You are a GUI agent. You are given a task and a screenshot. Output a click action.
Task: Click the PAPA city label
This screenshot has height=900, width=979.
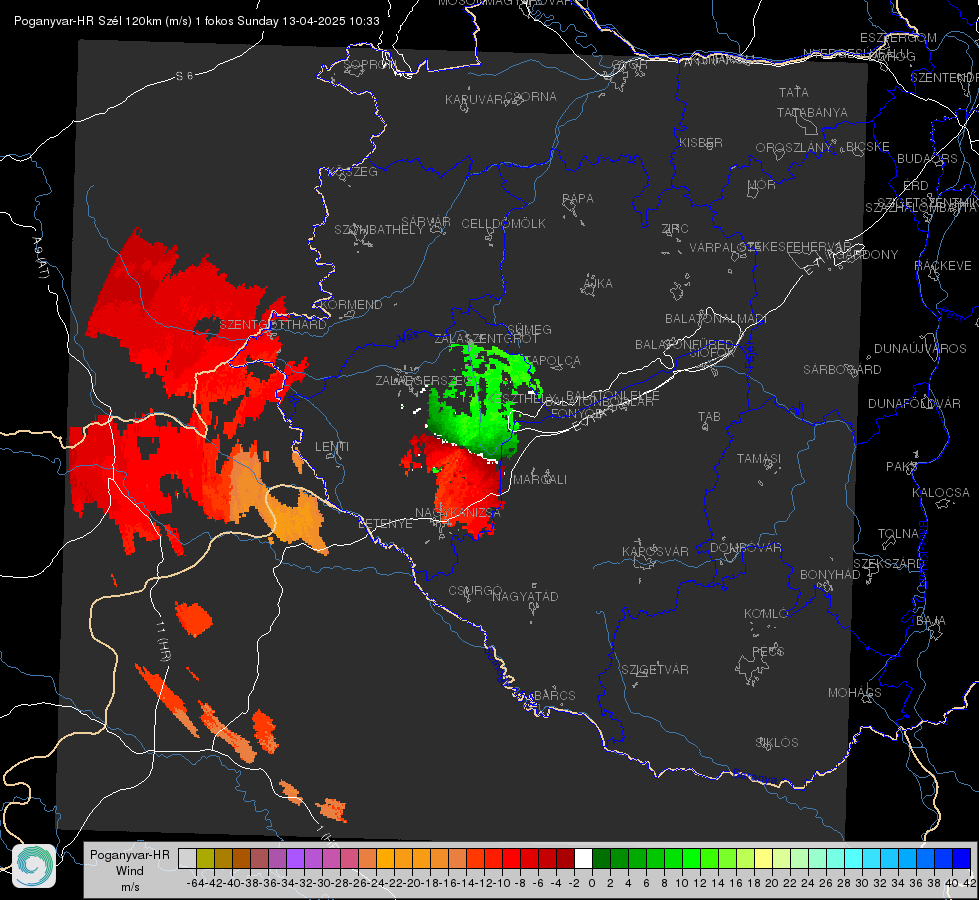[x=578, y=199]
